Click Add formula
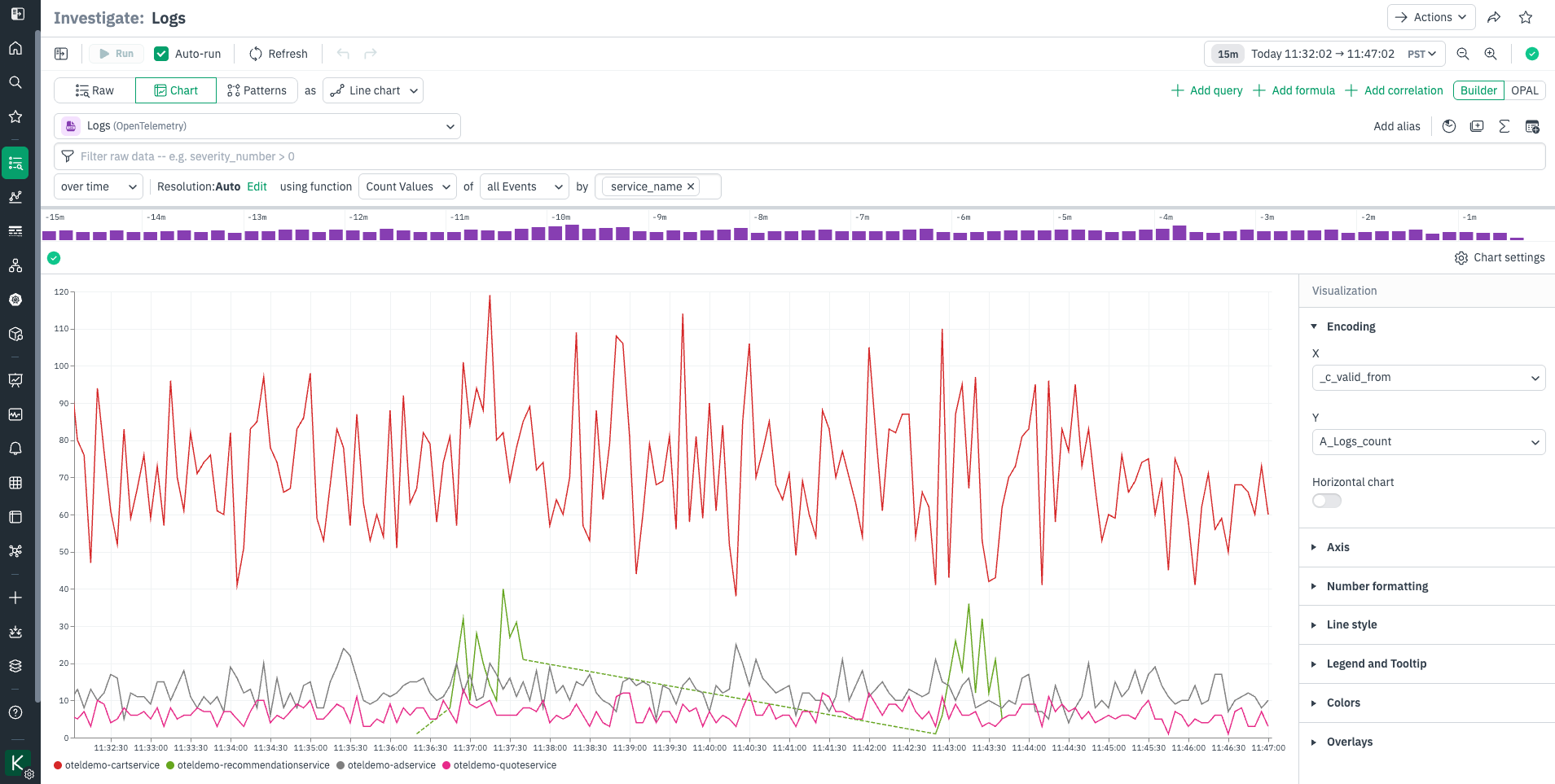 [1294, 90]
